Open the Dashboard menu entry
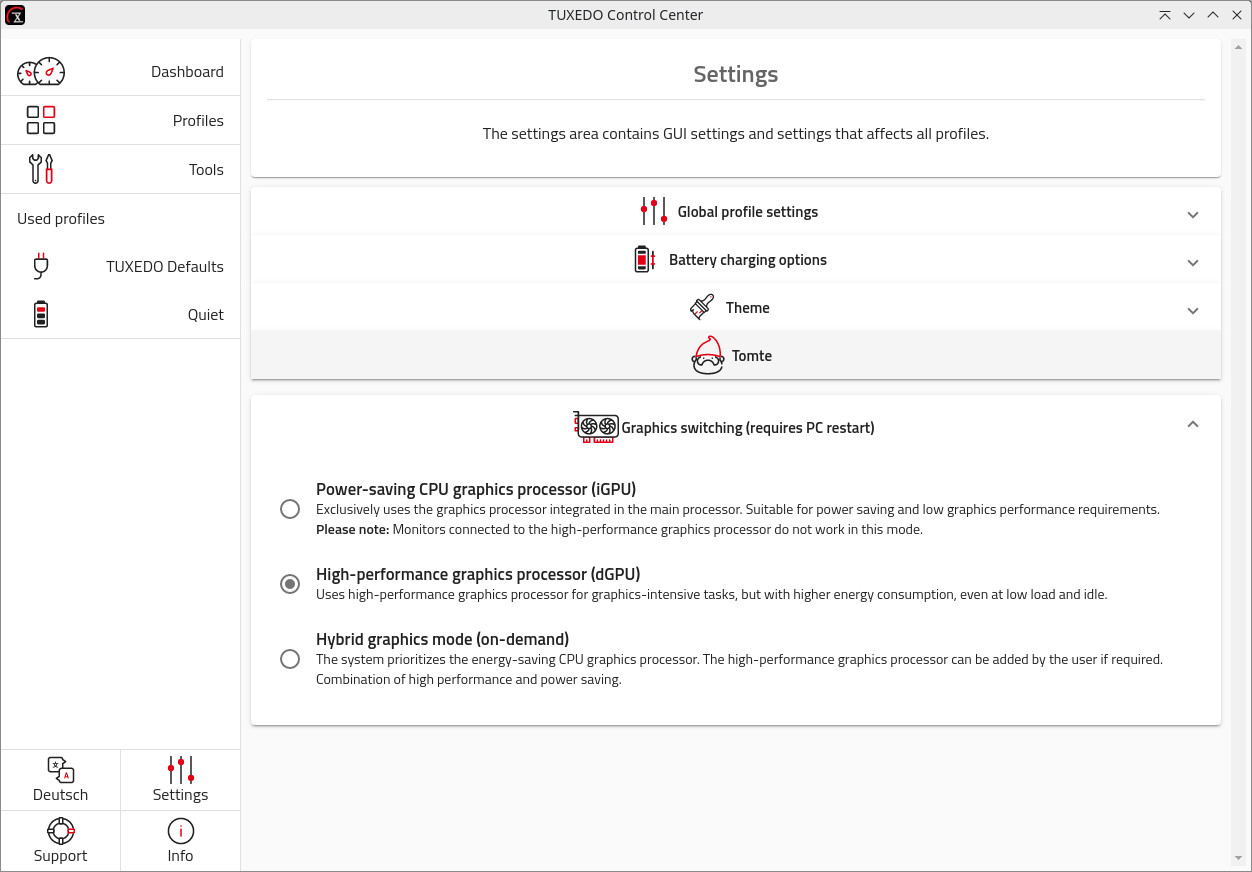 (x=121, y=72)
